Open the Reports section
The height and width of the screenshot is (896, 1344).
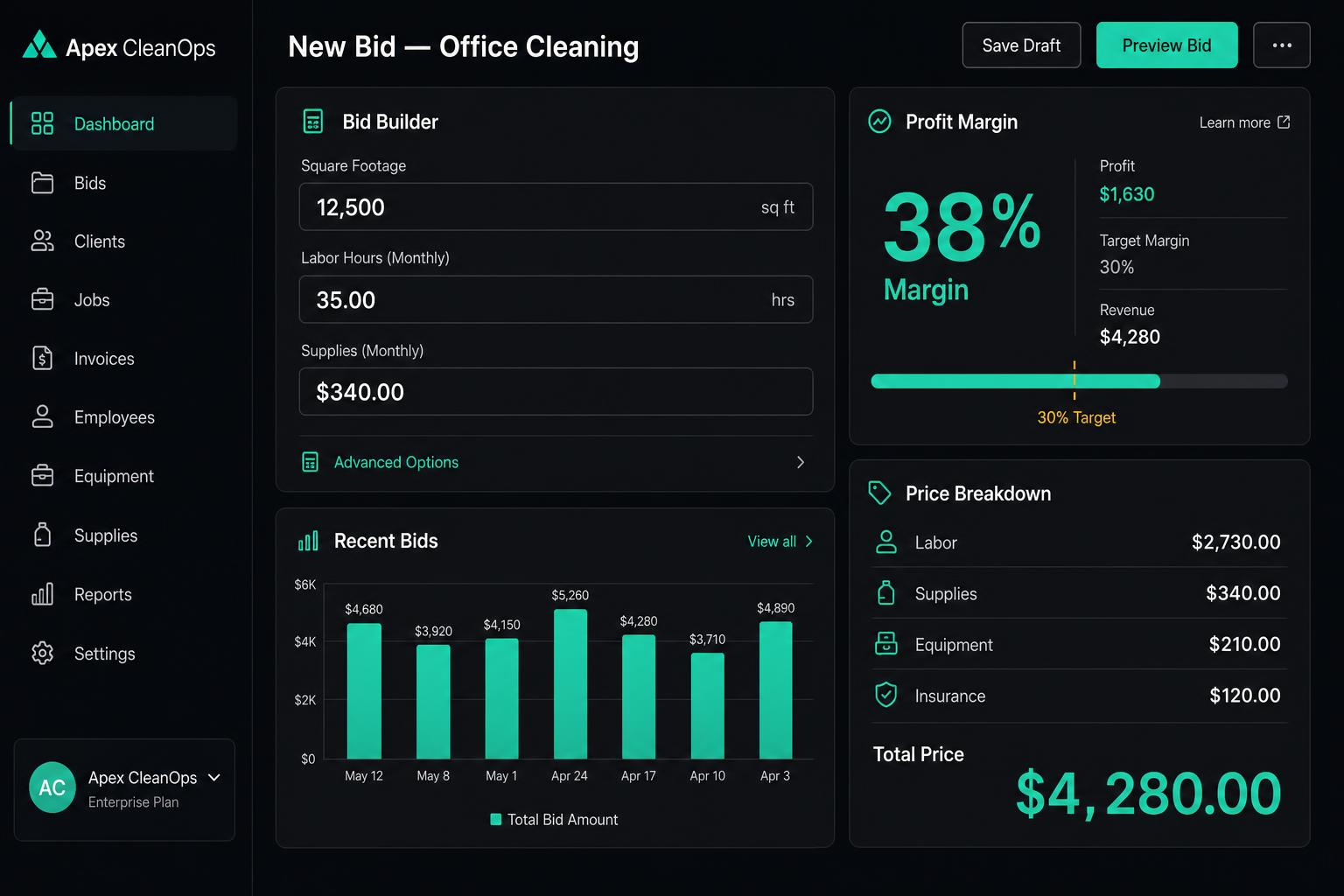click(x=123, y=593)
